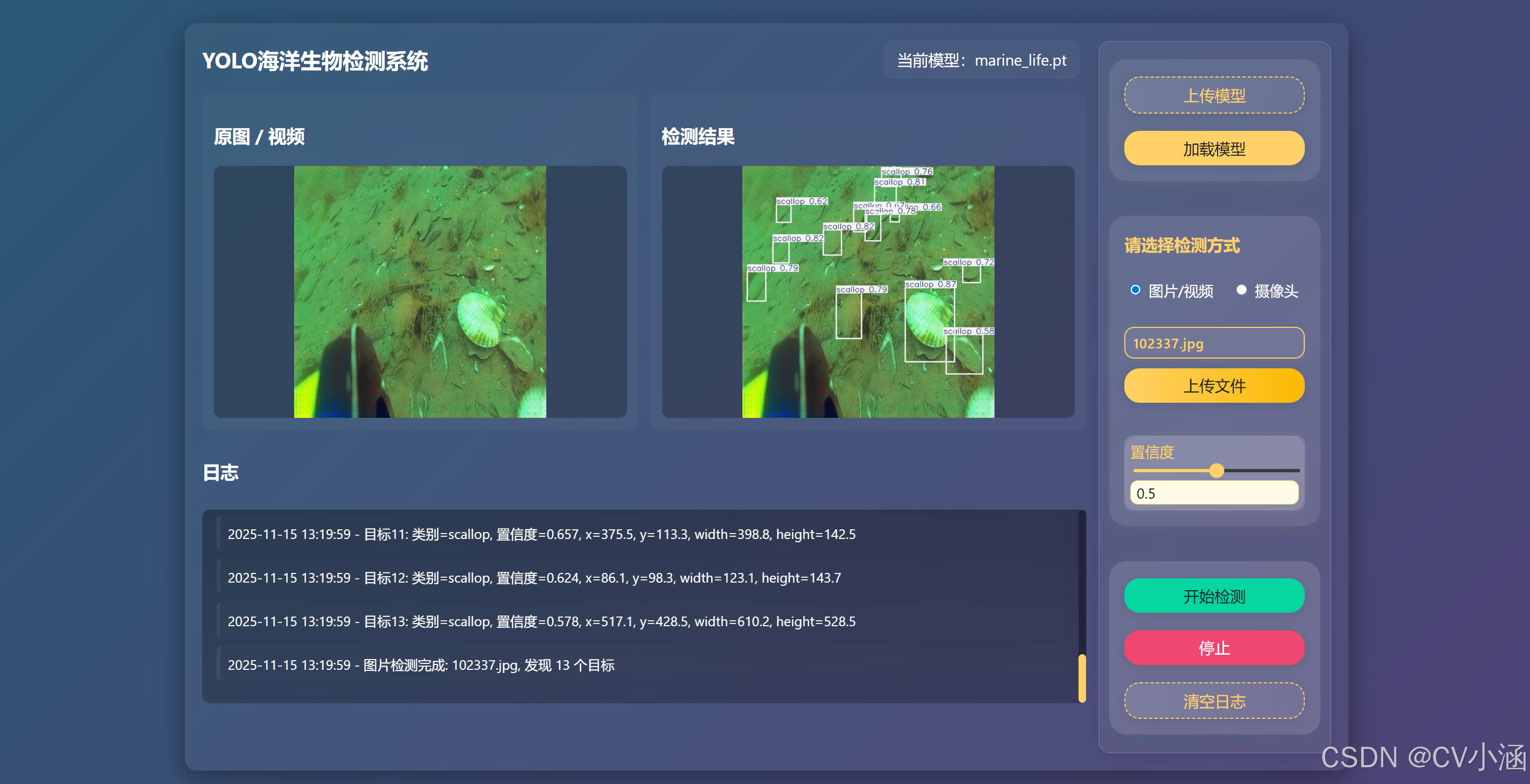
Task: Select the 图片/视频 radio option
Action: pos(1135,290)
